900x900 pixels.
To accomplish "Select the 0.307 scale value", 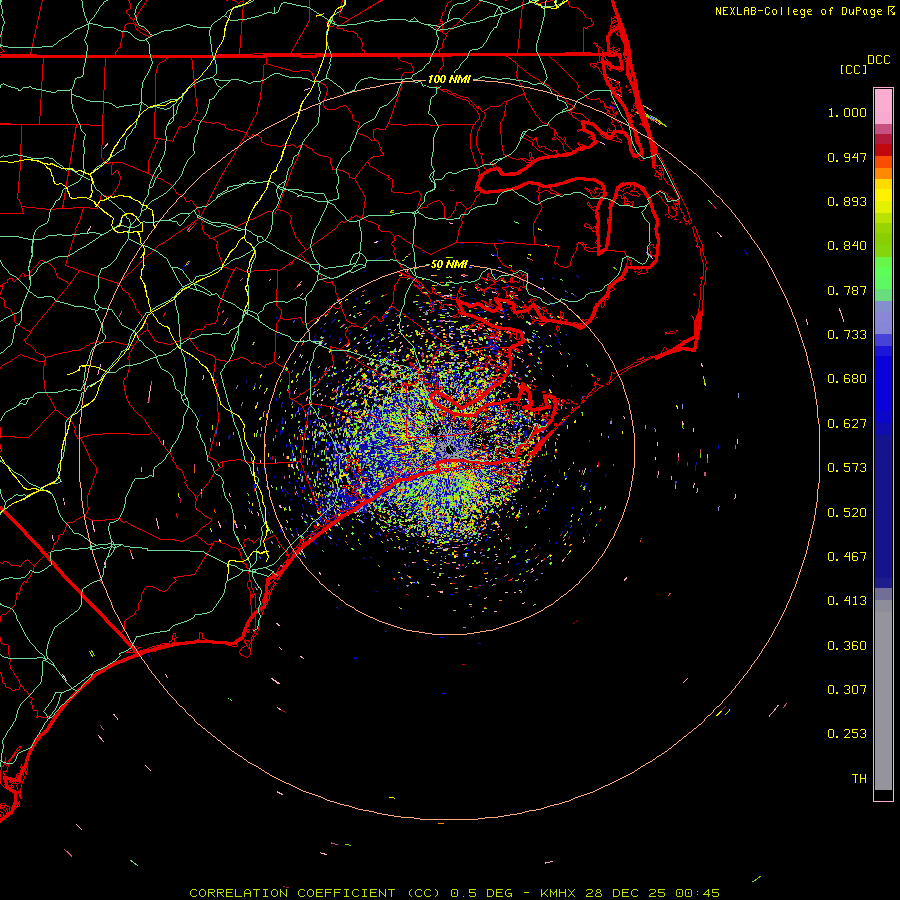I will tap(847, 690).
